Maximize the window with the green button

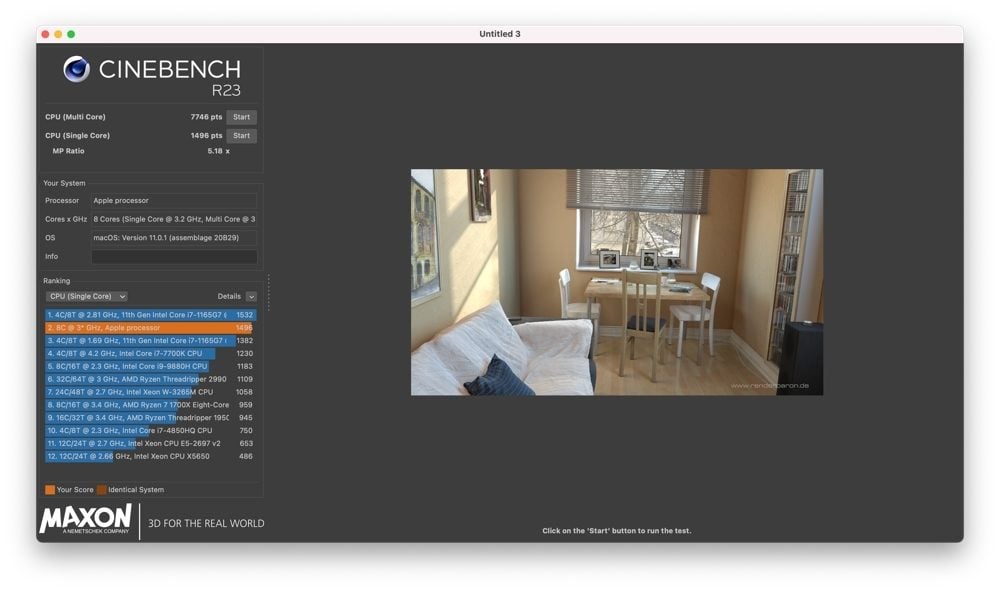71,34
